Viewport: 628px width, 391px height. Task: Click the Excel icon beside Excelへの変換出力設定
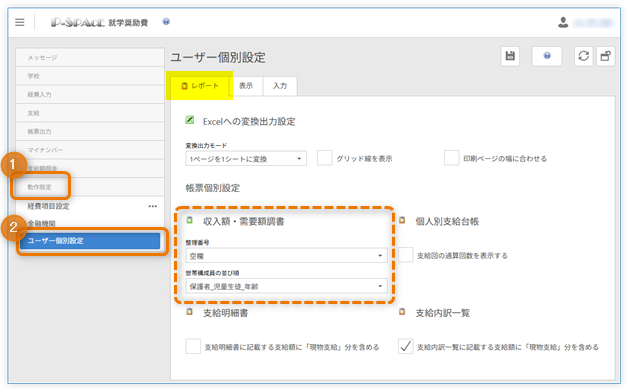pos(190,120)
